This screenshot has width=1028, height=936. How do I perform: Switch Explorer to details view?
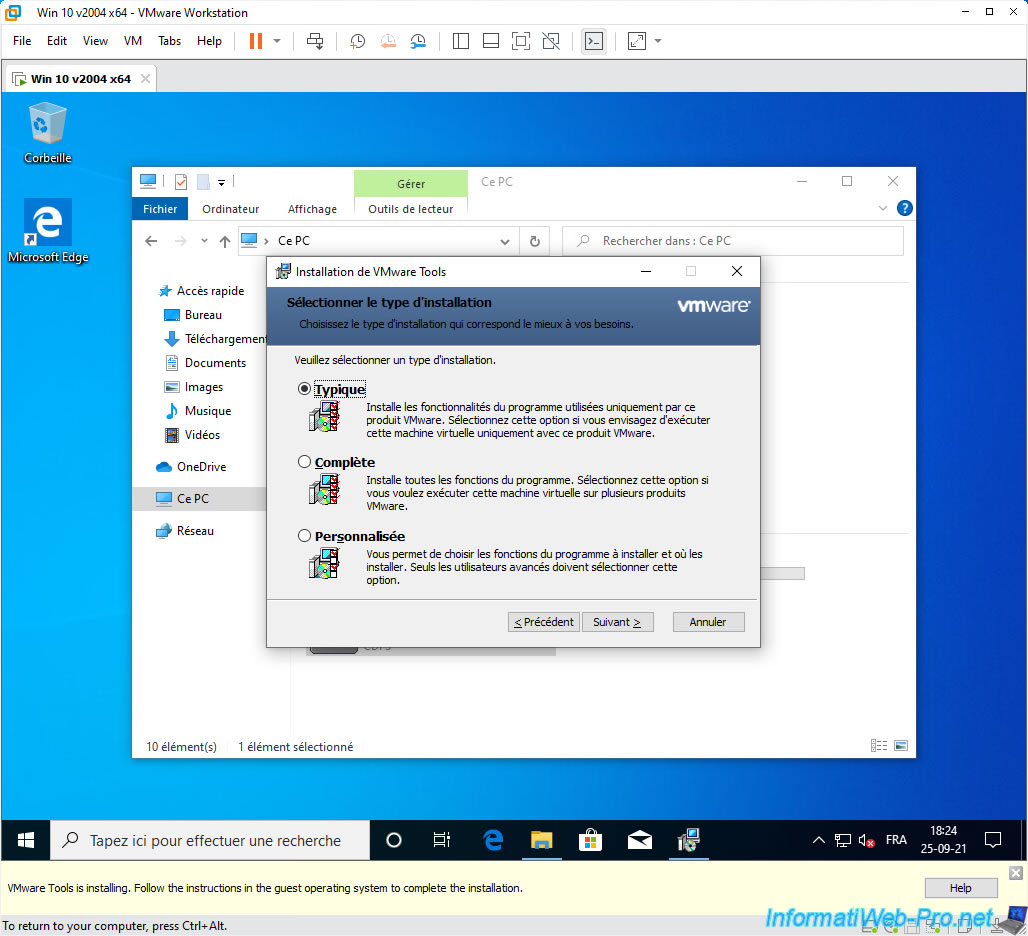click(x=879, y=746)
